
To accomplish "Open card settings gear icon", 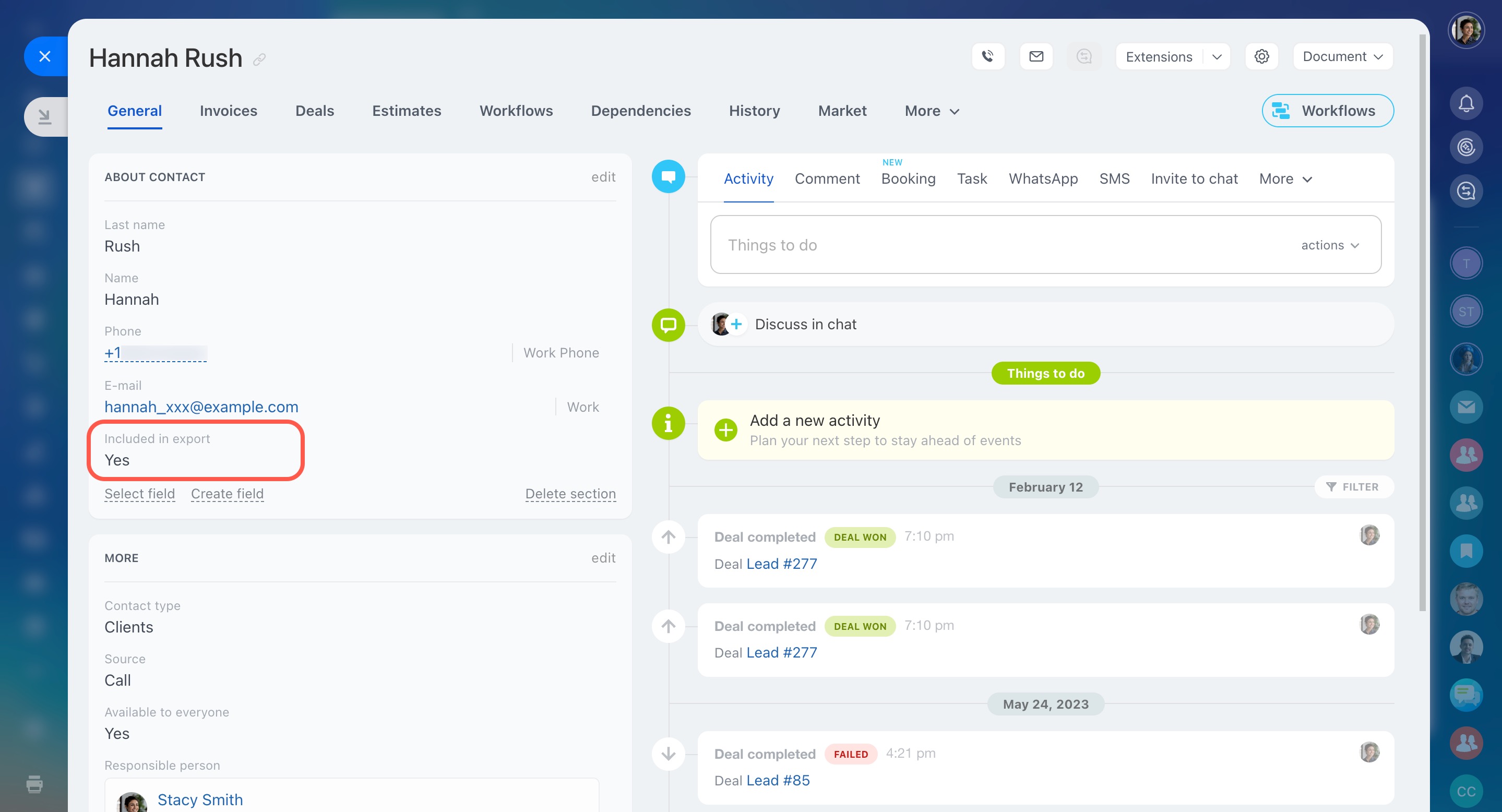I will pos(1262,56).
